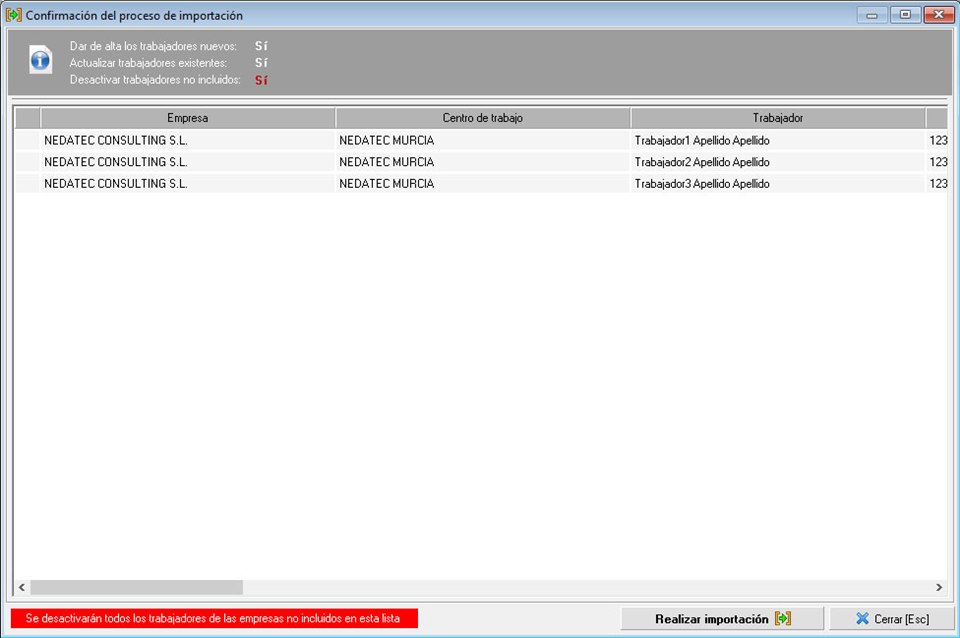Select NEDATEC MURCIA in the second row
Image resolution: width=960 pixels, height=638 pixels.
(x=387, y=162)
